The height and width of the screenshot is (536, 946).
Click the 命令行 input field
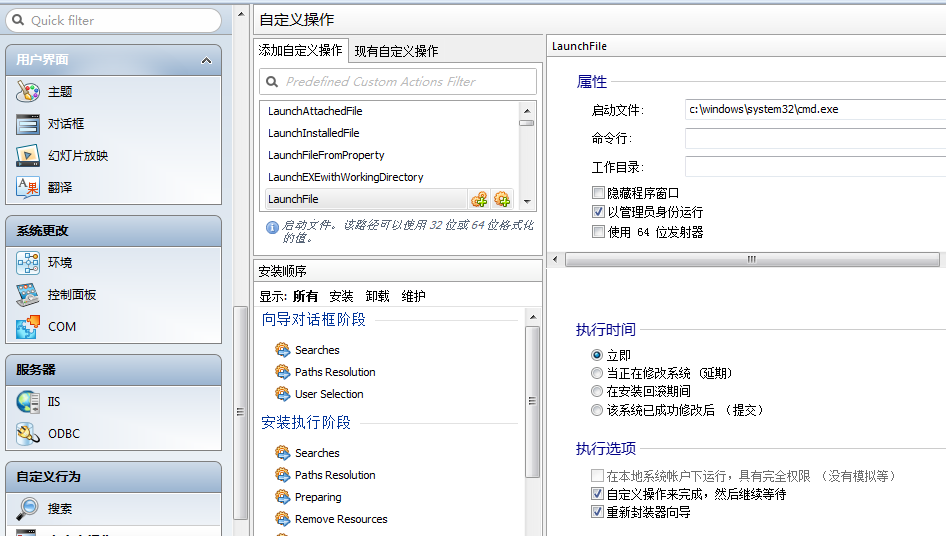pos(814,138)
